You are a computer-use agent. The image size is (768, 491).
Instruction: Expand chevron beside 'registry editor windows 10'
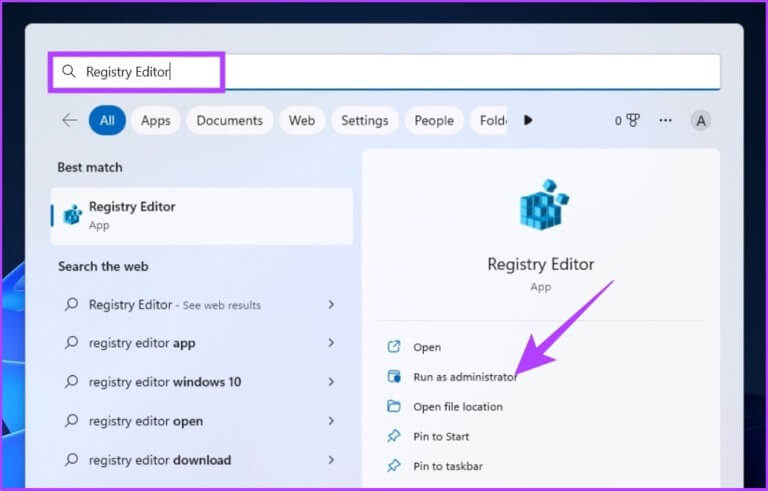tap(332, 382)
